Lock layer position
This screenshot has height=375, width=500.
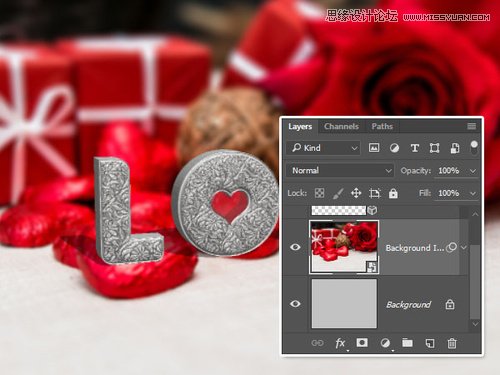click(x=356, y=193)
